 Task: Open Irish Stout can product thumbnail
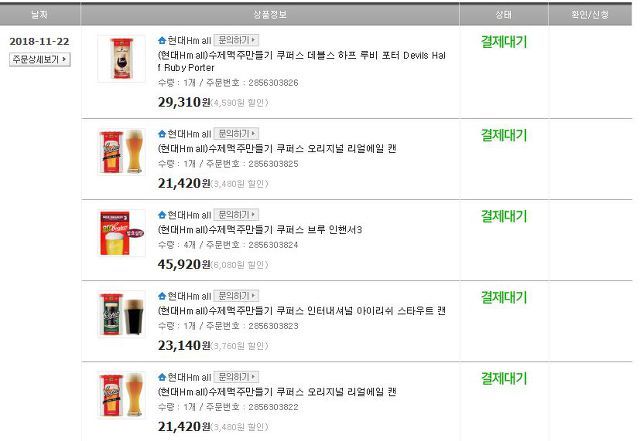[x=122, y=314]
